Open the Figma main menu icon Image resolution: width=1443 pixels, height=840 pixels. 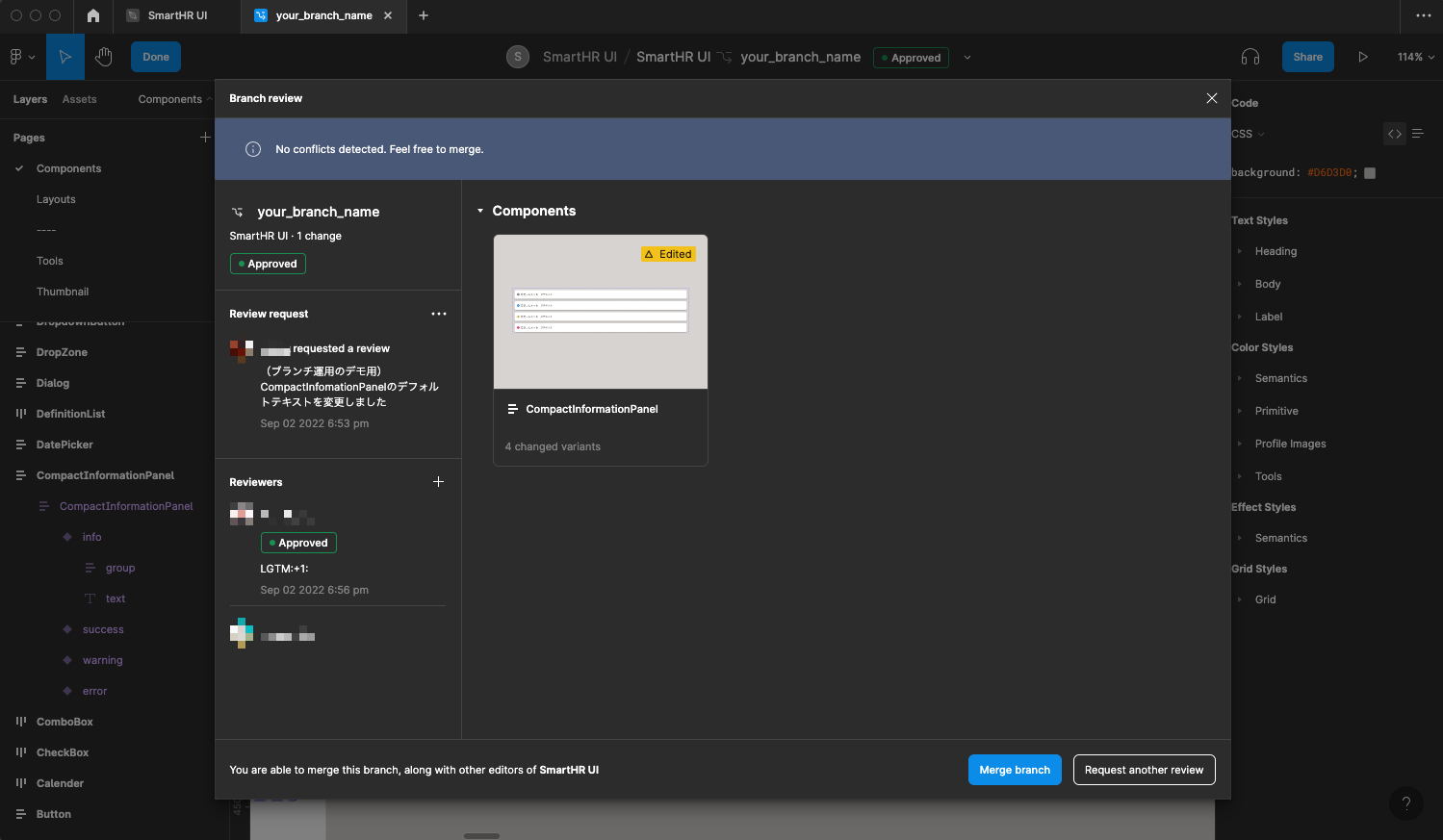[21, 57]
